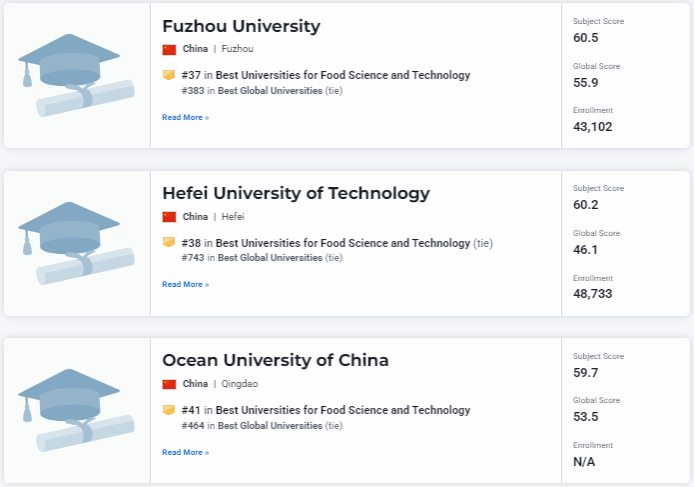The image size is (694, 487).
Task: Open the Hefei University of Technology title link
Action: pos(296,193)
